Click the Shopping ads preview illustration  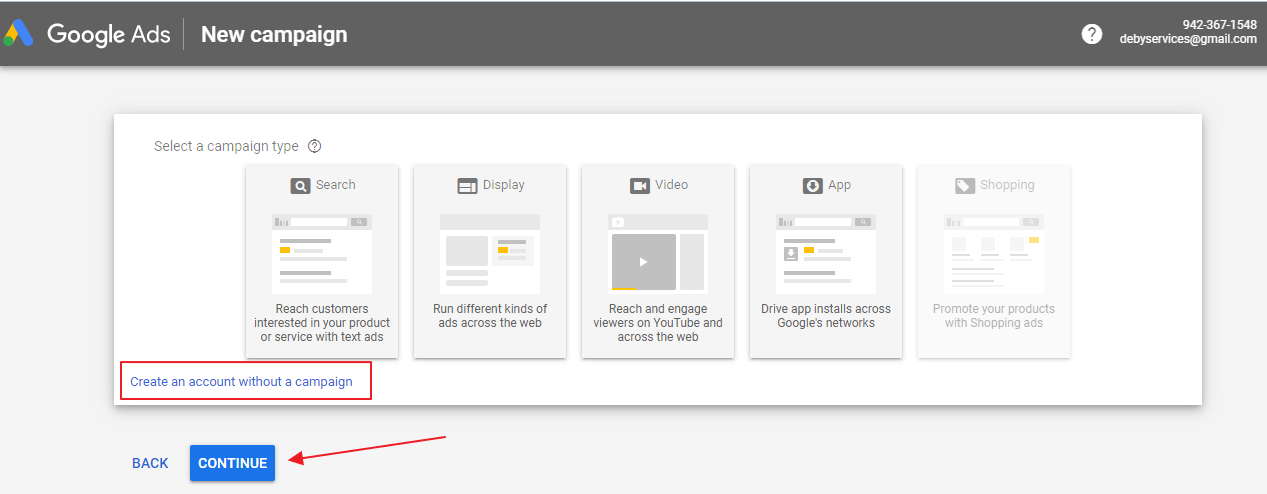[994, 253]
